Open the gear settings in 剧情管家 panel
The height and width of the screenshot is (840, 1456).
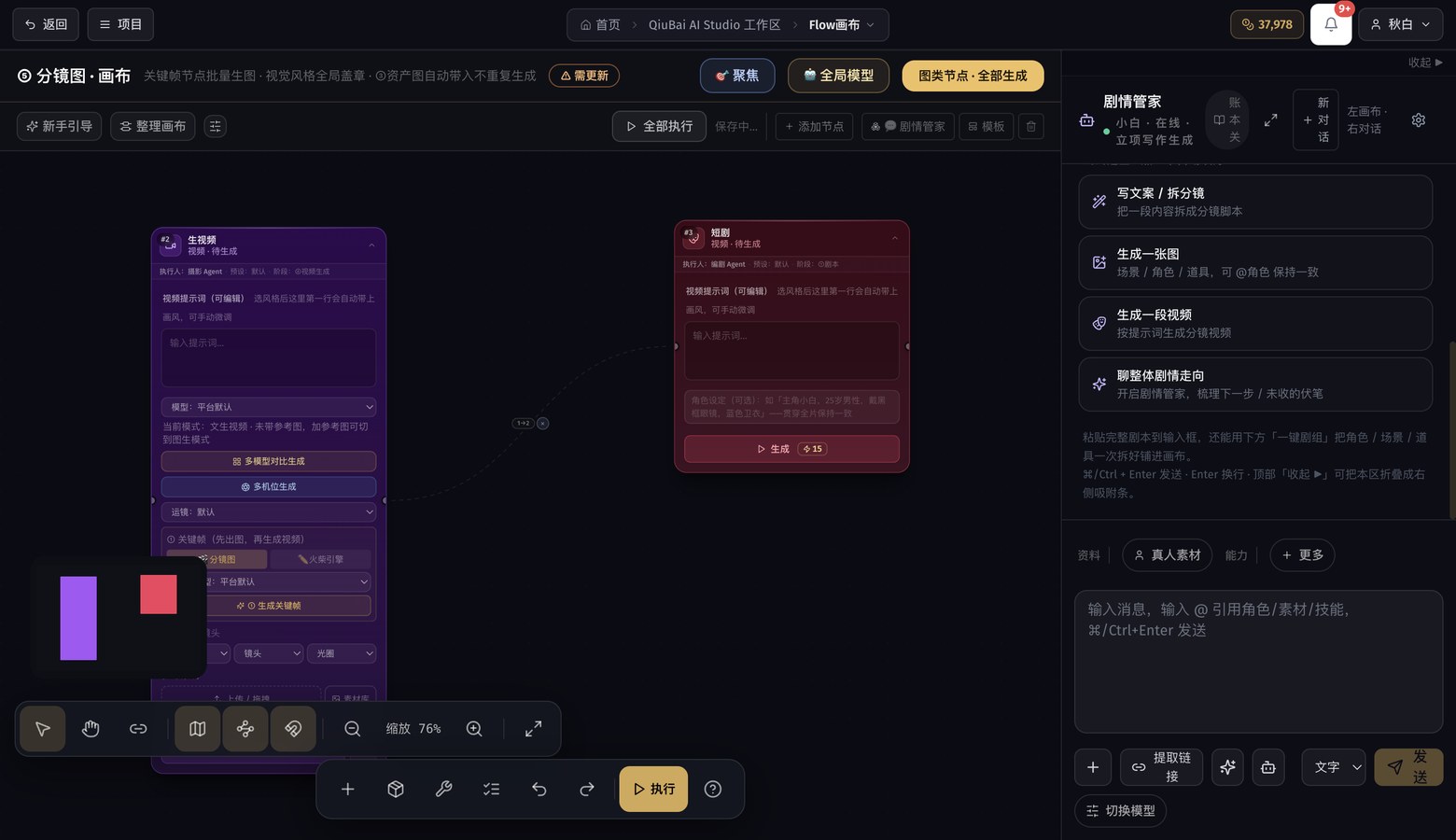pyautogui.click(x=1419, y=120)
